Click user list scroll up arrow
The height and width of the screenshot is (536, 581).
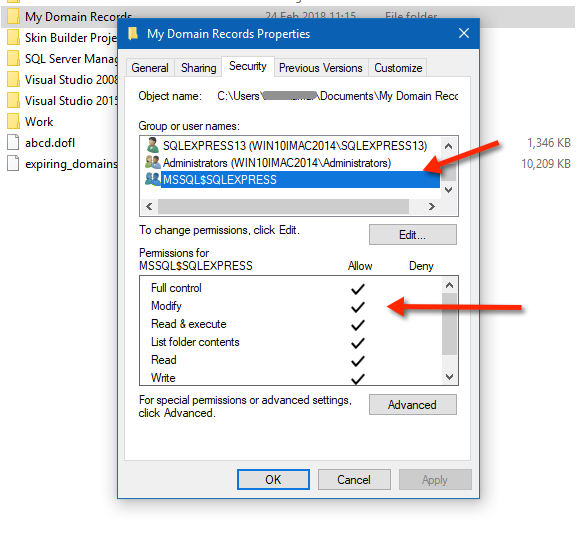448,146
